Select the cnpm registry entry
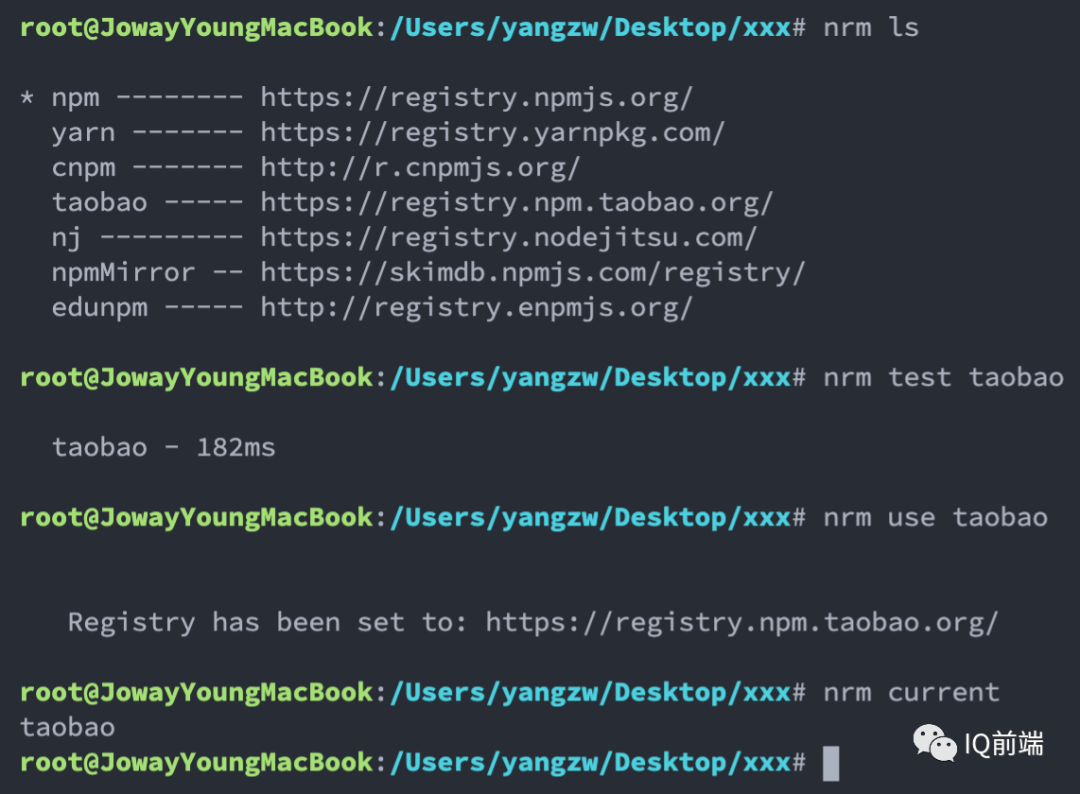 [83, 166]
